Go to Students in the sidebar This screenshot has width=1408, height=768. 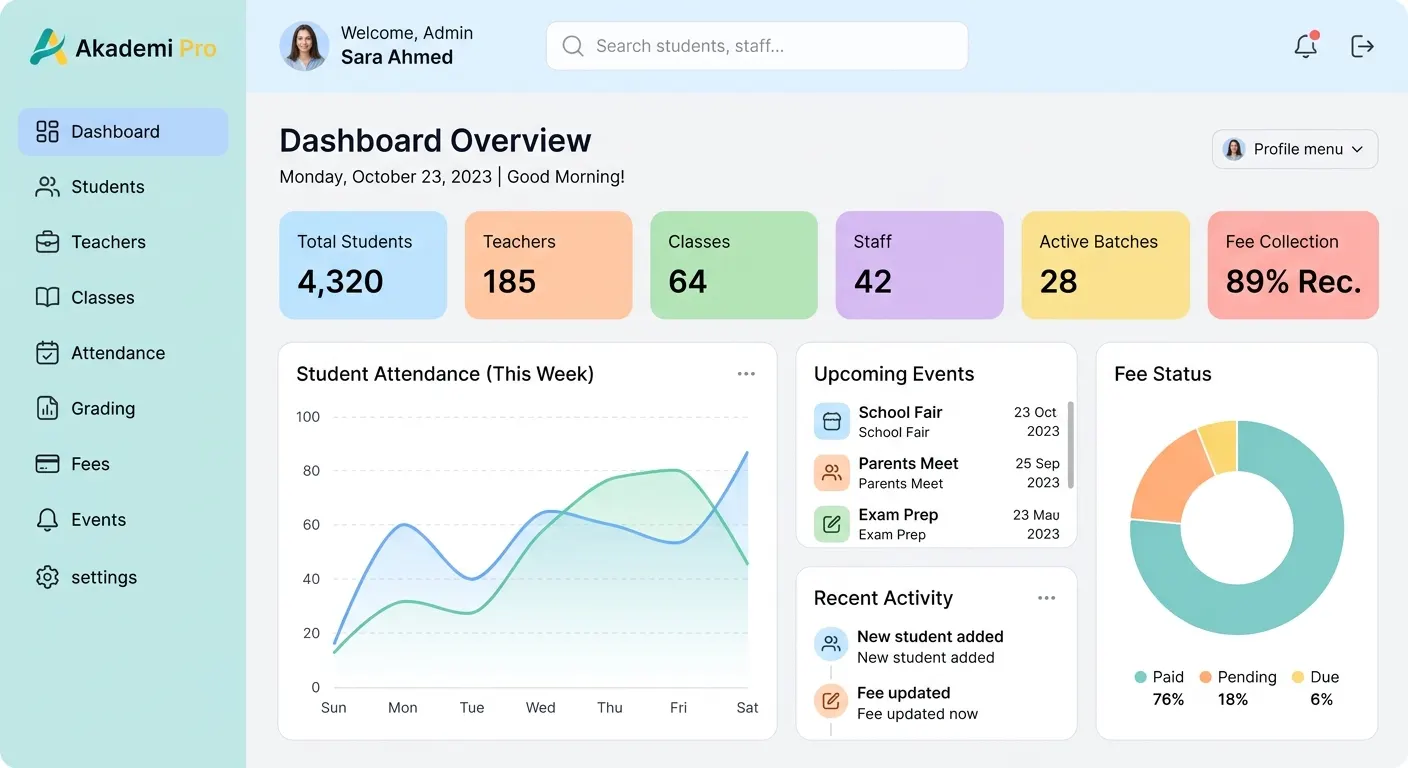point(123,187)
